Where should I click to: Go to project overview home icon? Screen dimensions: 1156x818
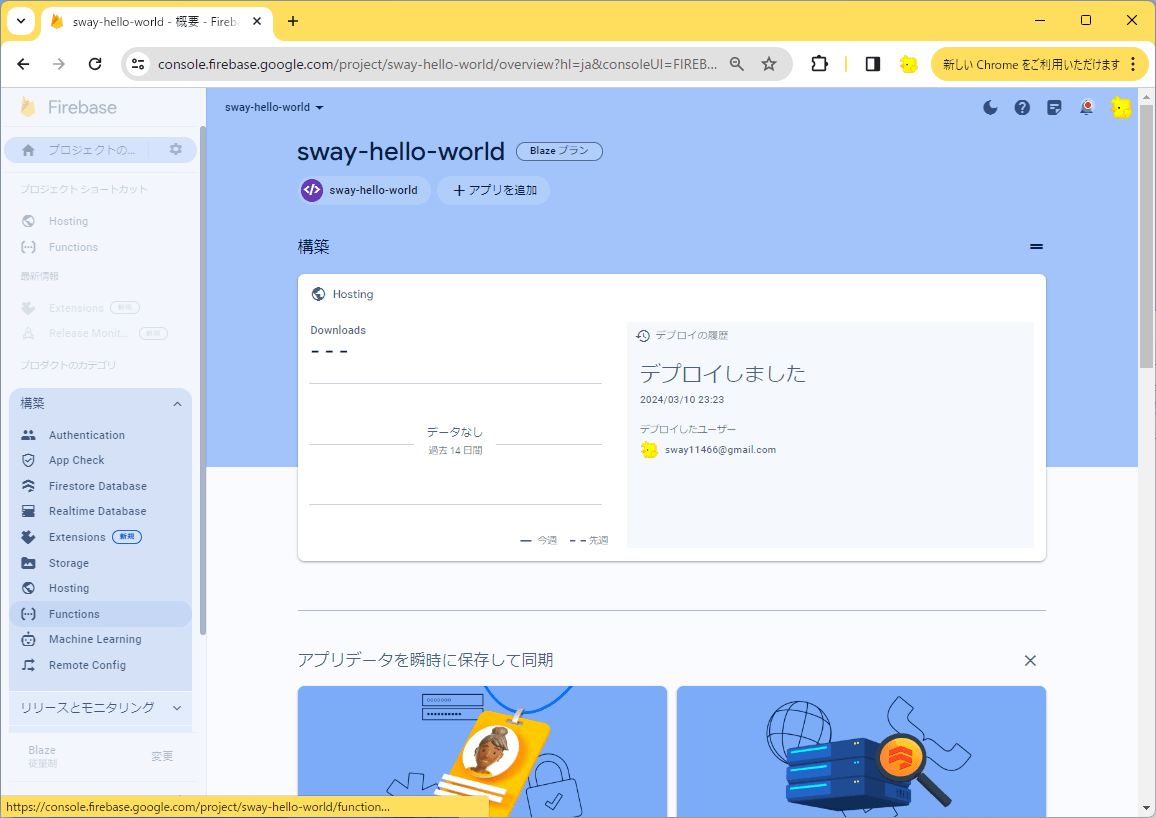click(x=28, y=150)
